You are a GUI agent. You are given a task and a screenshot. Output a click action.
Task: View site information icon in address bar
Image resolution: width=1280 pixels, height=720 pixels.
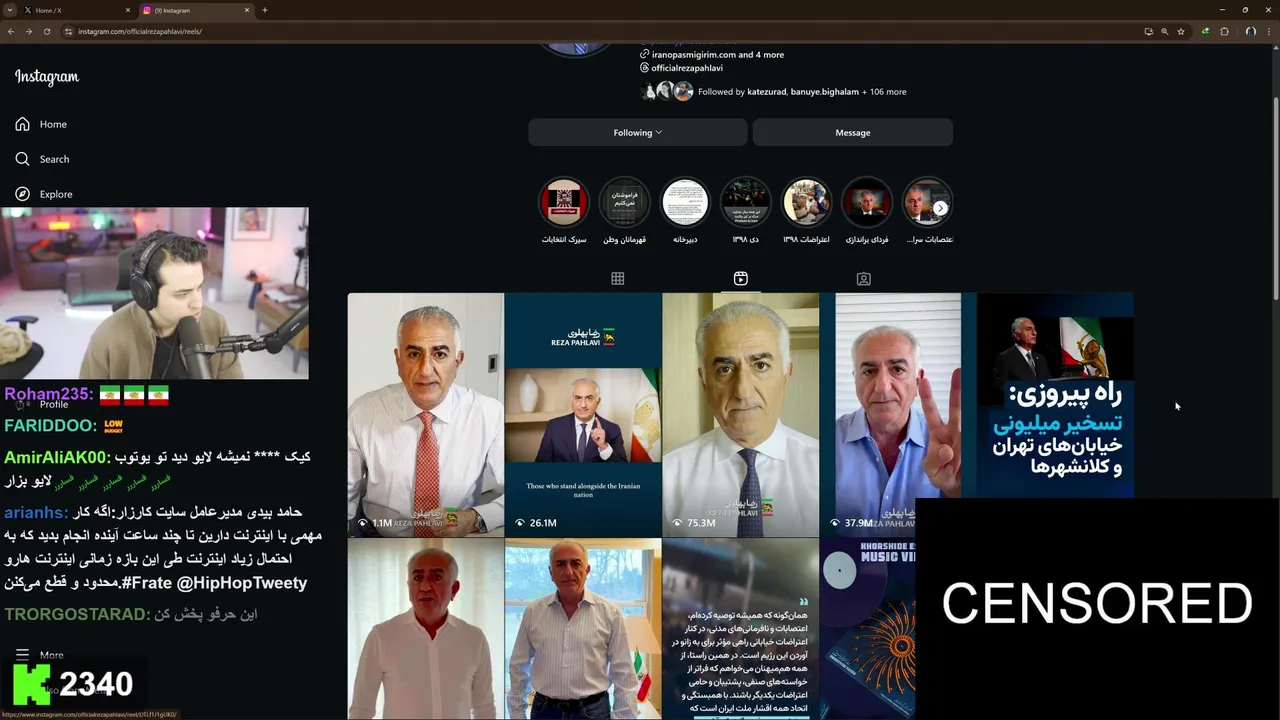click(x=69, y=31)
